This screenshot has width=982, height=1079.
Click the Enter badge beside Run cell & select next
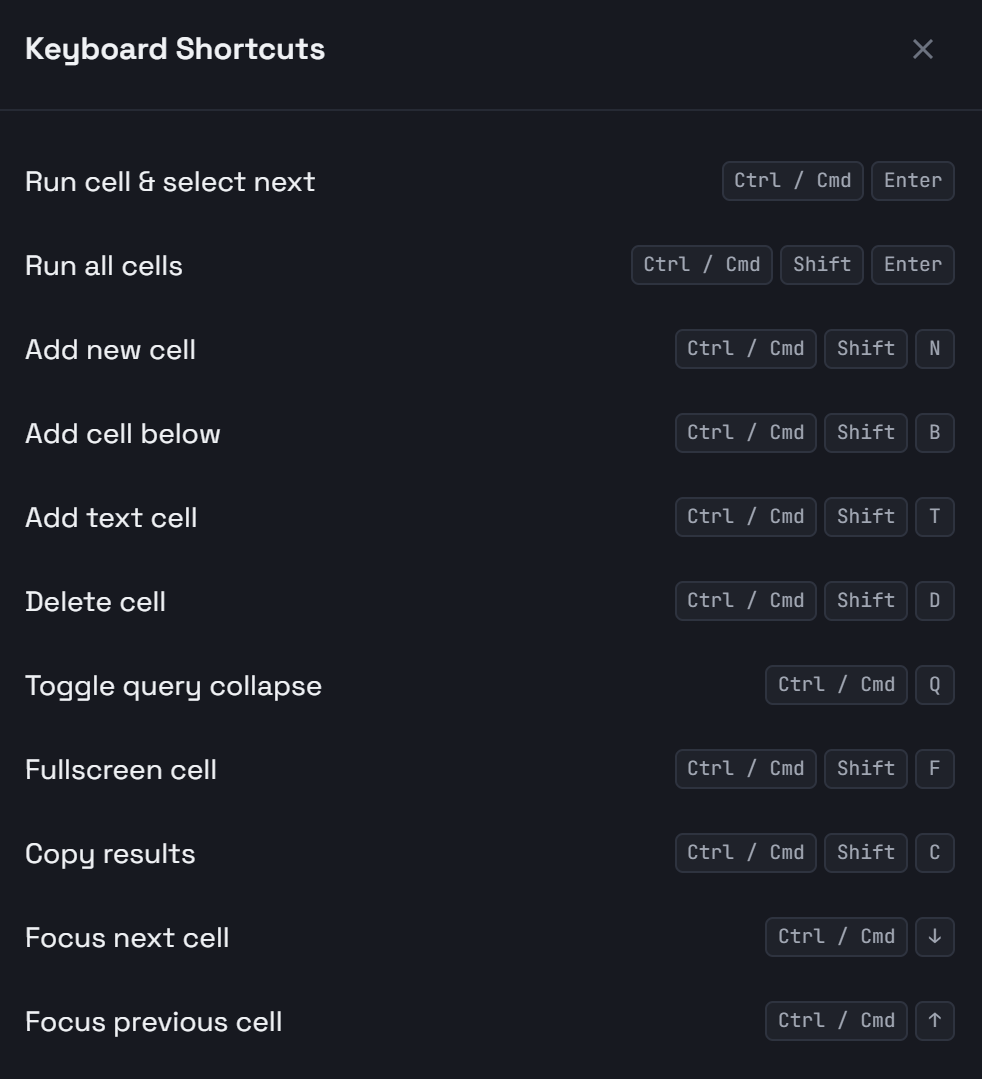(x=912, y=181)
